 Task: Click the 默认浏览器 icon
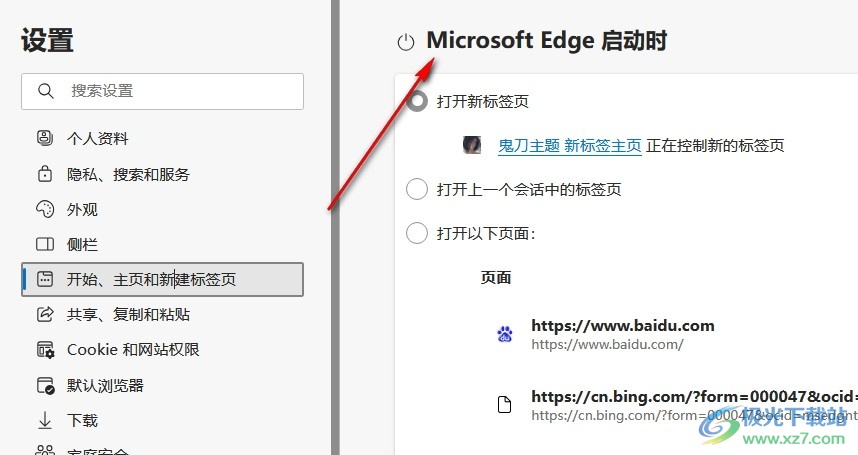[x=44, y=385]
